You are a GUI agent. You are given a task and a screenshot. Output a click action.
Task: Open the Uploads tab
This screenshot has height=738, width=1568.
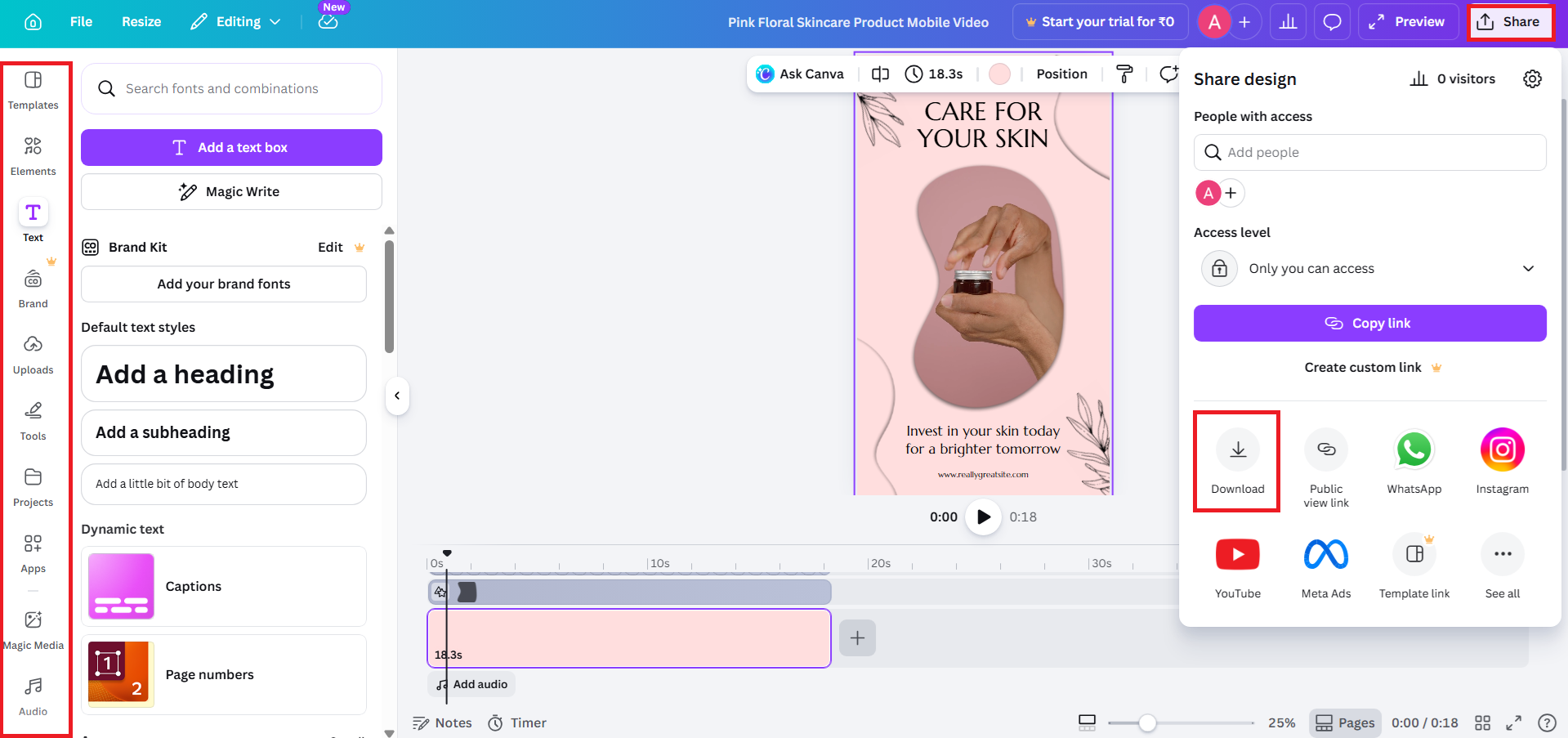(x=34, y=355)
